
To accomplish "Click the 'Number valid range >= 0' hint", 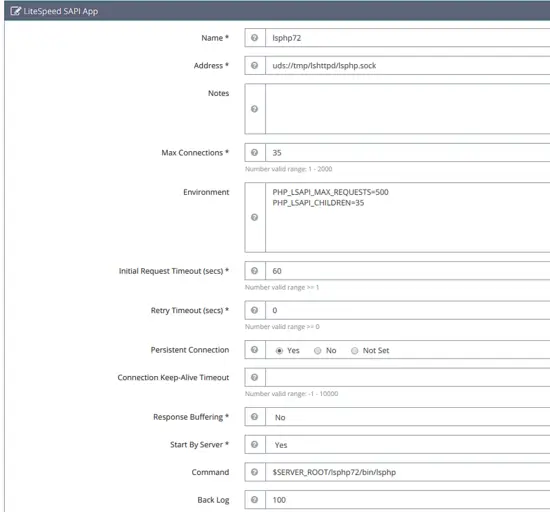I will pyautogui.click(x=282, y=326).
